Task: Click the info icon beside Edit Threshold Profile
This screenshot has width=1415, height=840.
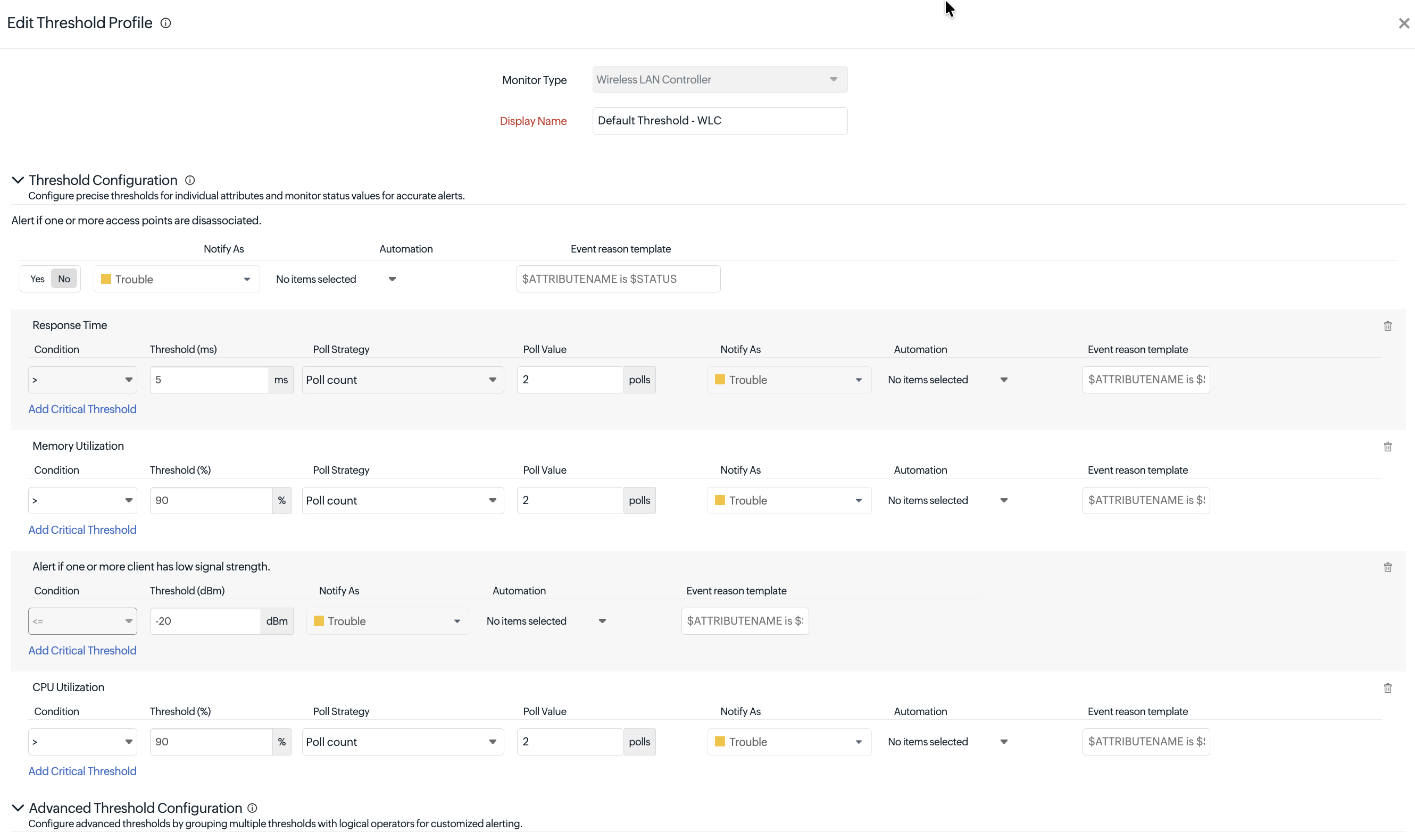Action: (x=165, y=23)
